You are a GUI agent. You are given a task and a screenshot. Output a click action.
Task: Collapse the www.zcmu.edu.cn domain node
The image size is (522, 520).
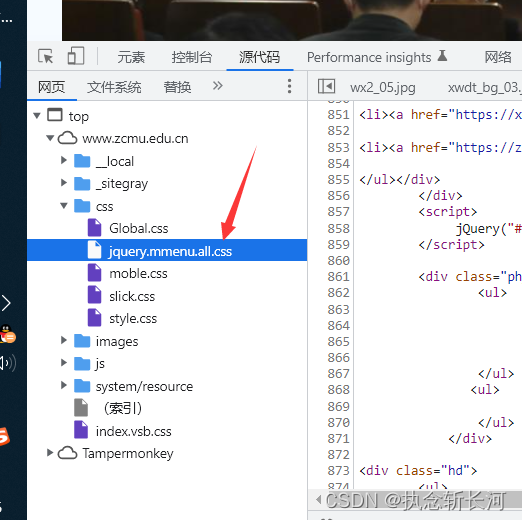pyautogui.click(x=50, y=138)
